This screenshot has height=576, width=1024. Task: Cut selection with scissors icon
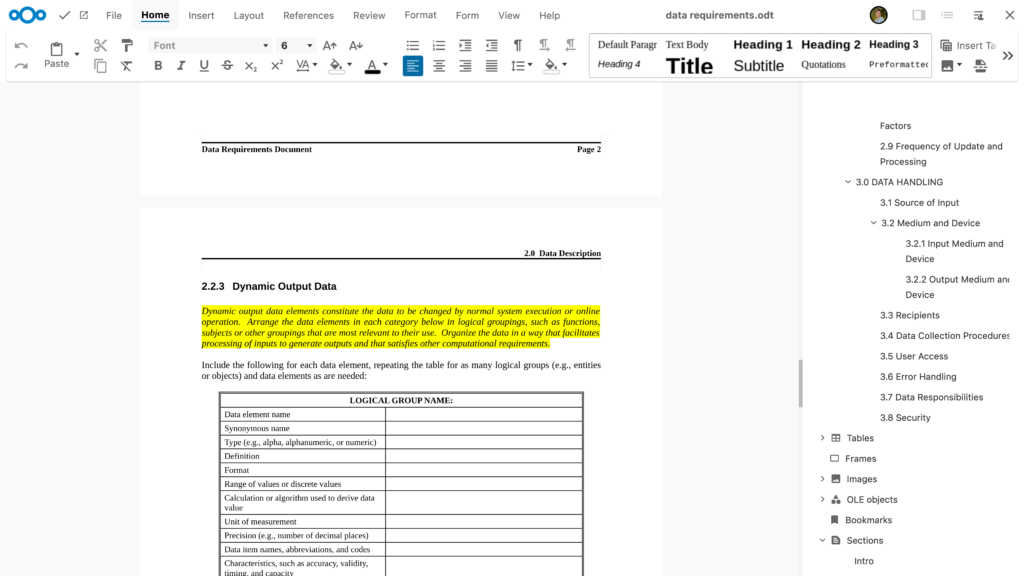tap(100, 45)
